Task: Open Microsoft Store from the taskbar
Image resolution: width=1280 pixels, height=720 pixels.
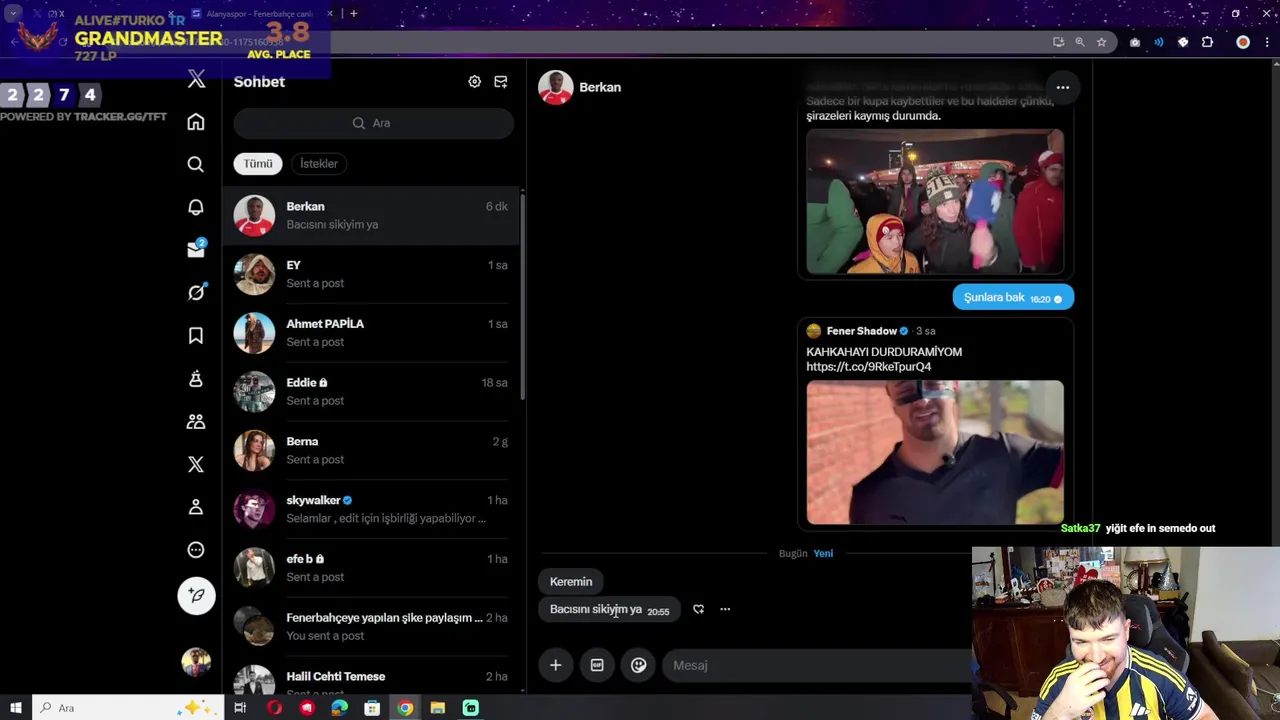Action: [372, 708]
